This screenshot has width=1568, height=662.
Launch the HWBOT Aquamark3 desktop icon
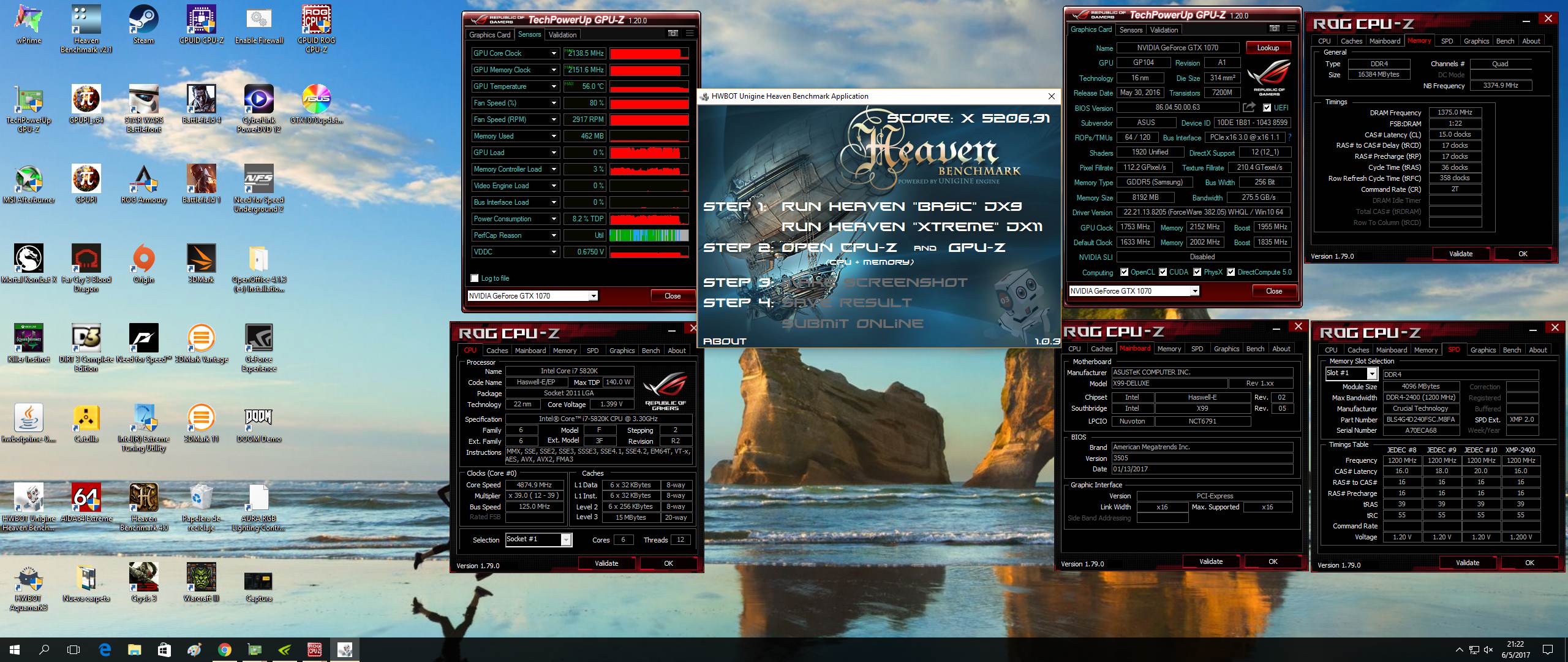[28, 587]
